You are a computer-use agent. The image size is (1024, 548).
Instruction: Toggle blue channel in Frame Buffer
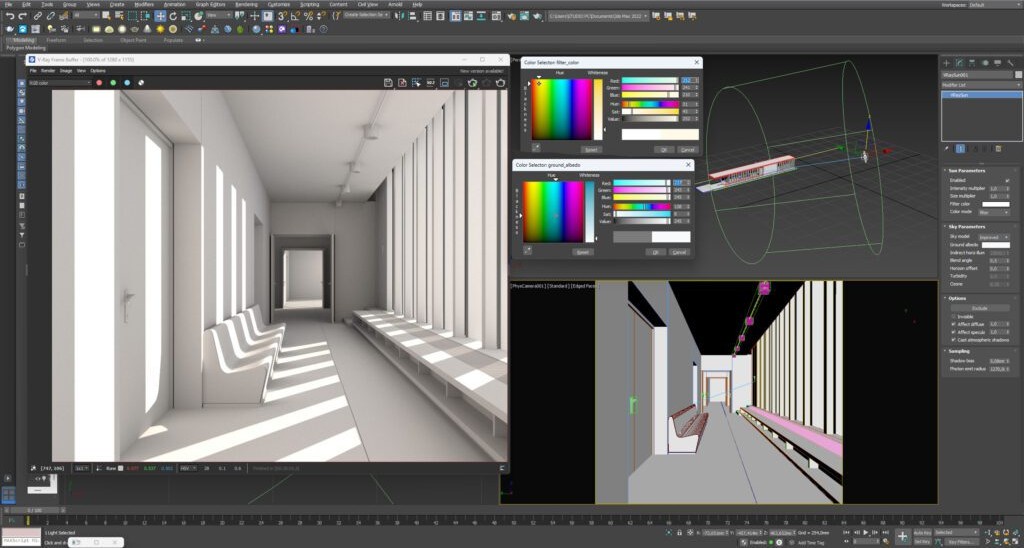127,83
